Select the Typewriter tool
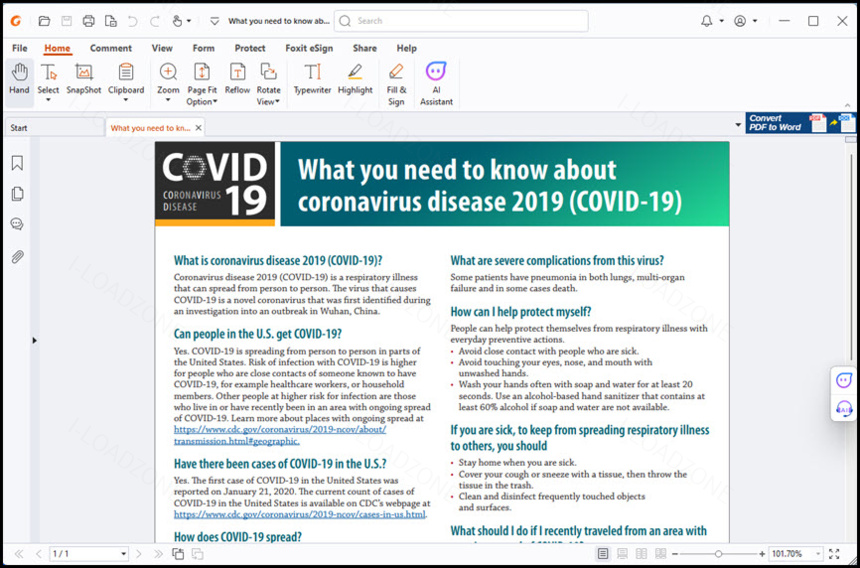The width and height of the screenshot is (860, 568). [x=313, y=79]
